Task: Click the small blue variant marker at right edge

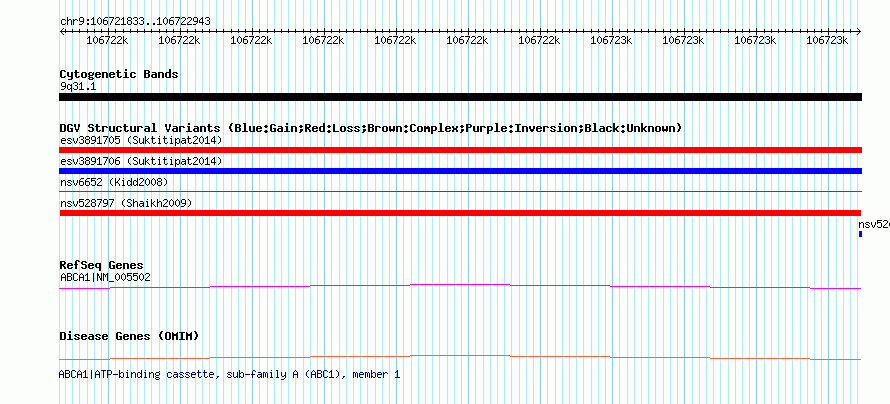Action: pyautogui.click(x=860, y=234)
